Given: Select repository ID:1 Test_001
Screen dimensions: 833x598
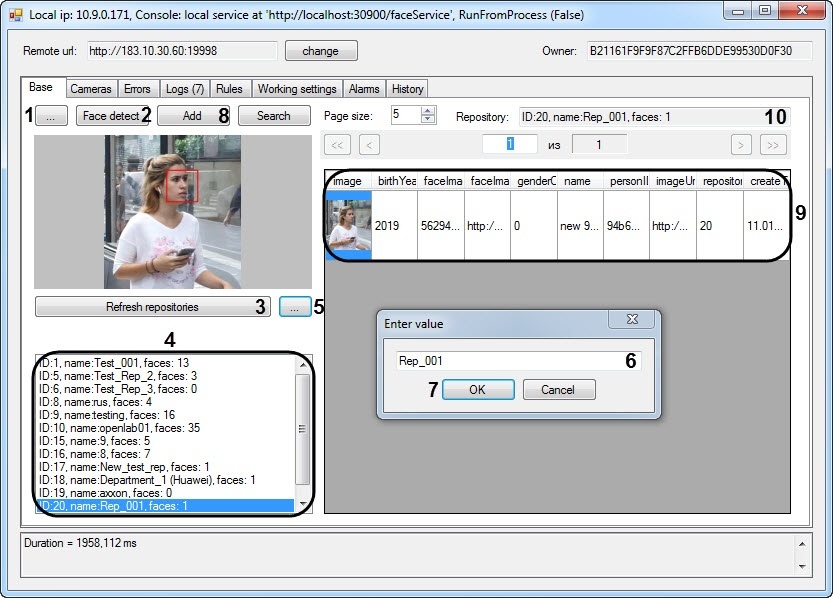Looking at the screenshot, I should 165,363.
